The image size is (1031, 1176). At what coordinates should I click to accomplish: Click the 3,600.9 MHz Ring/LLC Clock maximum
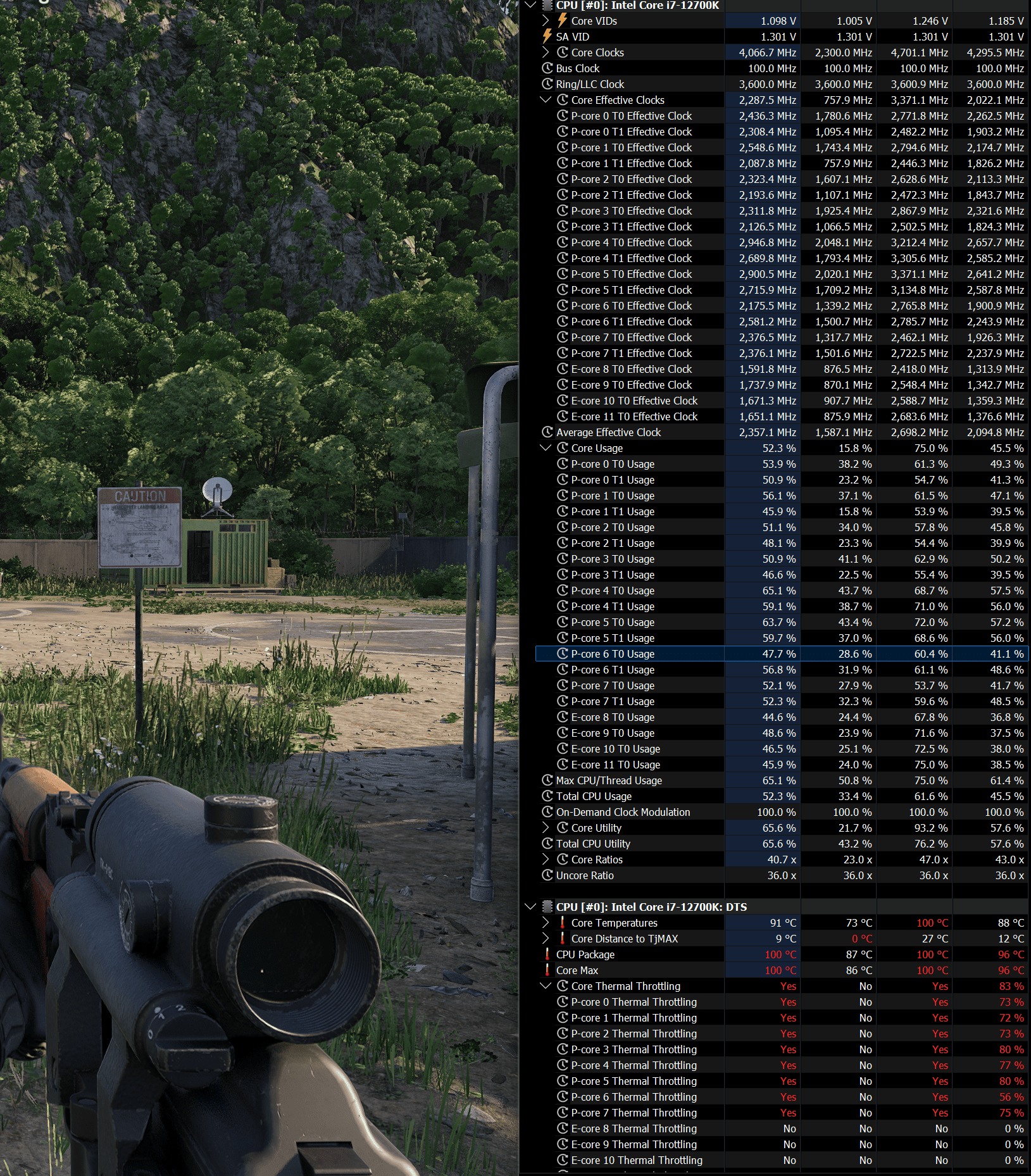point(920,84)
